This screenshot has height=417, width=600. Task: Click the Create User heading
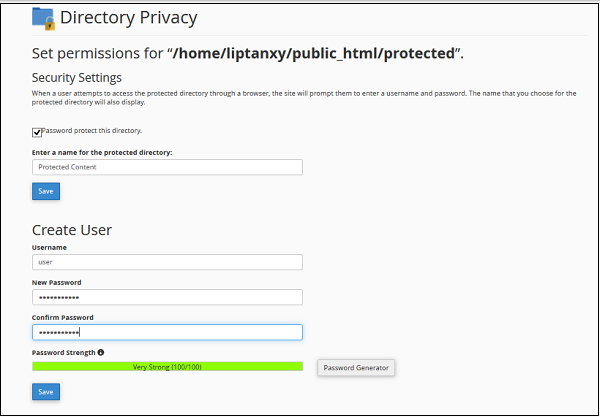72,230
